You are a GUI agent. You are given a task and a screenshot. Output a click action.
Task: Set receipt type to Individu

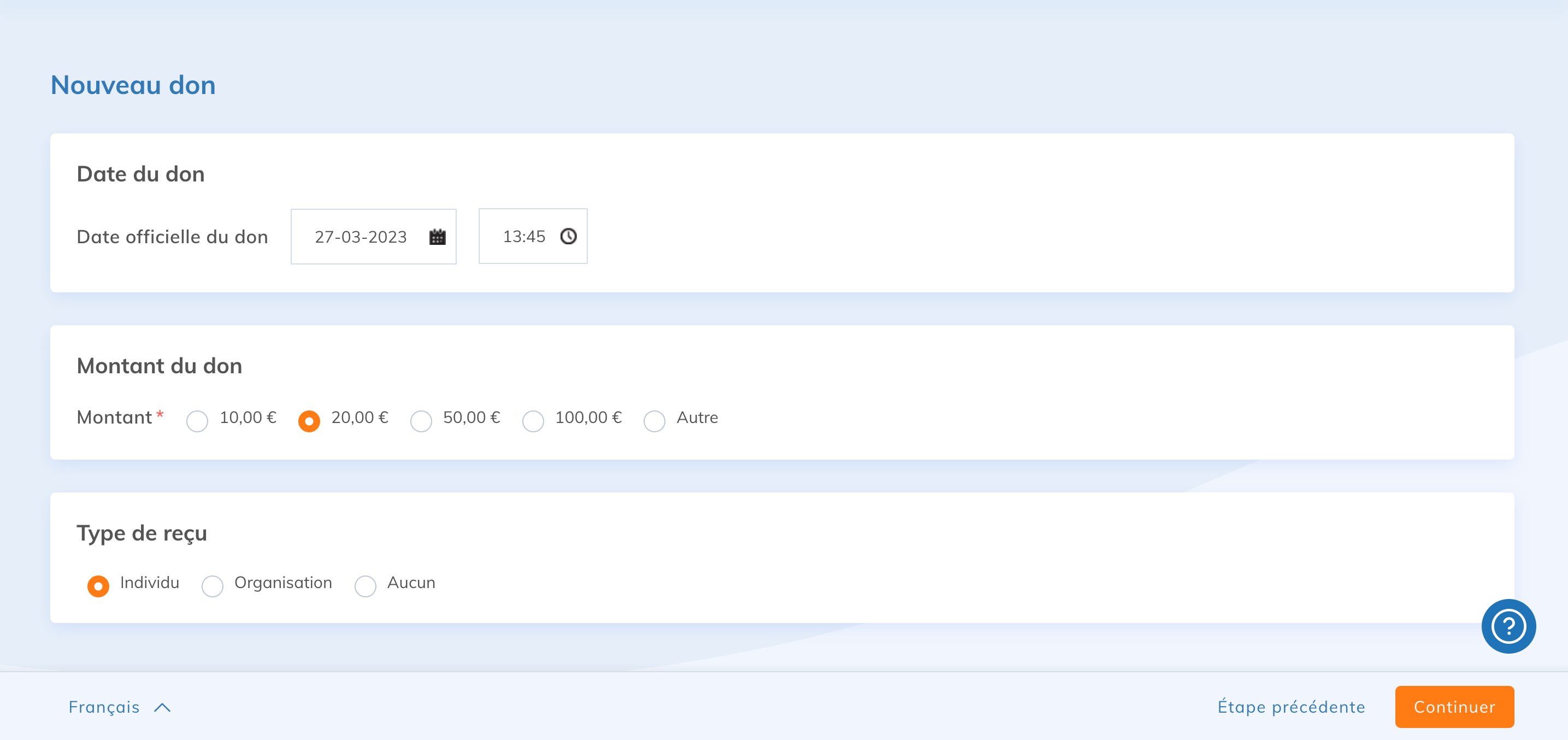(x=98, y=586)
